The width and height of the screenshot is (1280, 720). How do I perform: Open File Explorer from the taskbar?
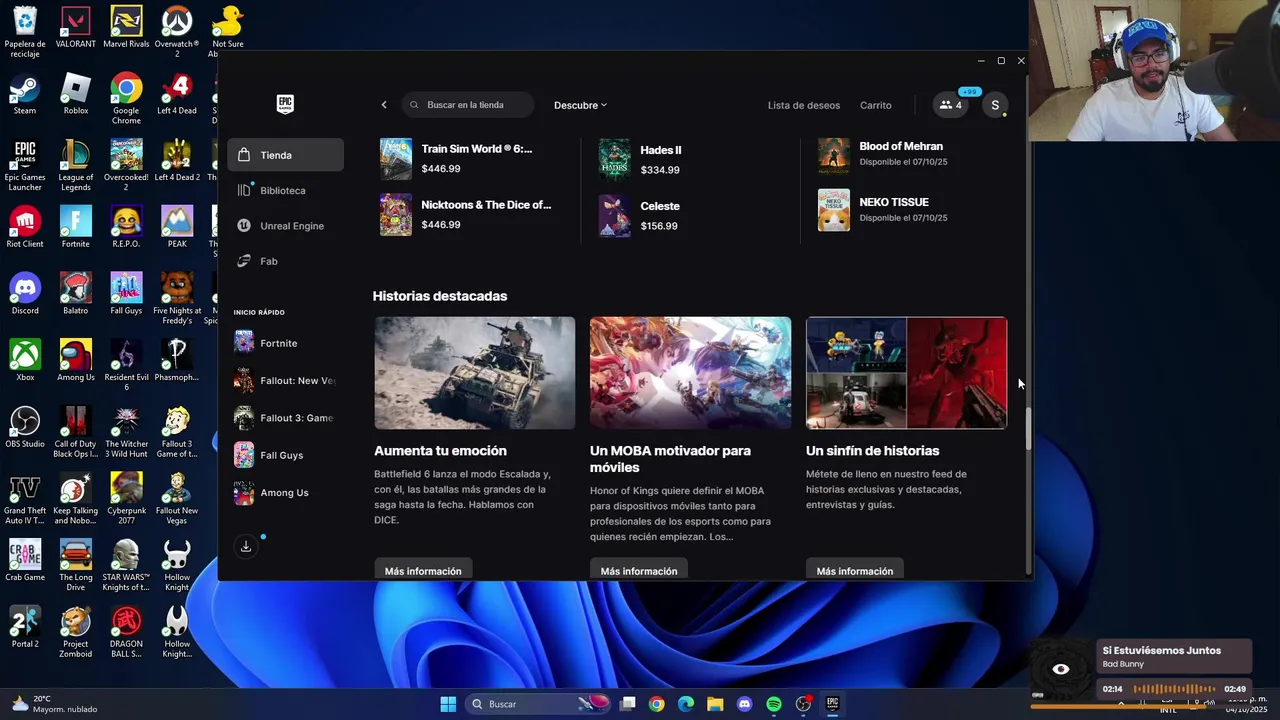pyautogui.click(x=715, y=704)
